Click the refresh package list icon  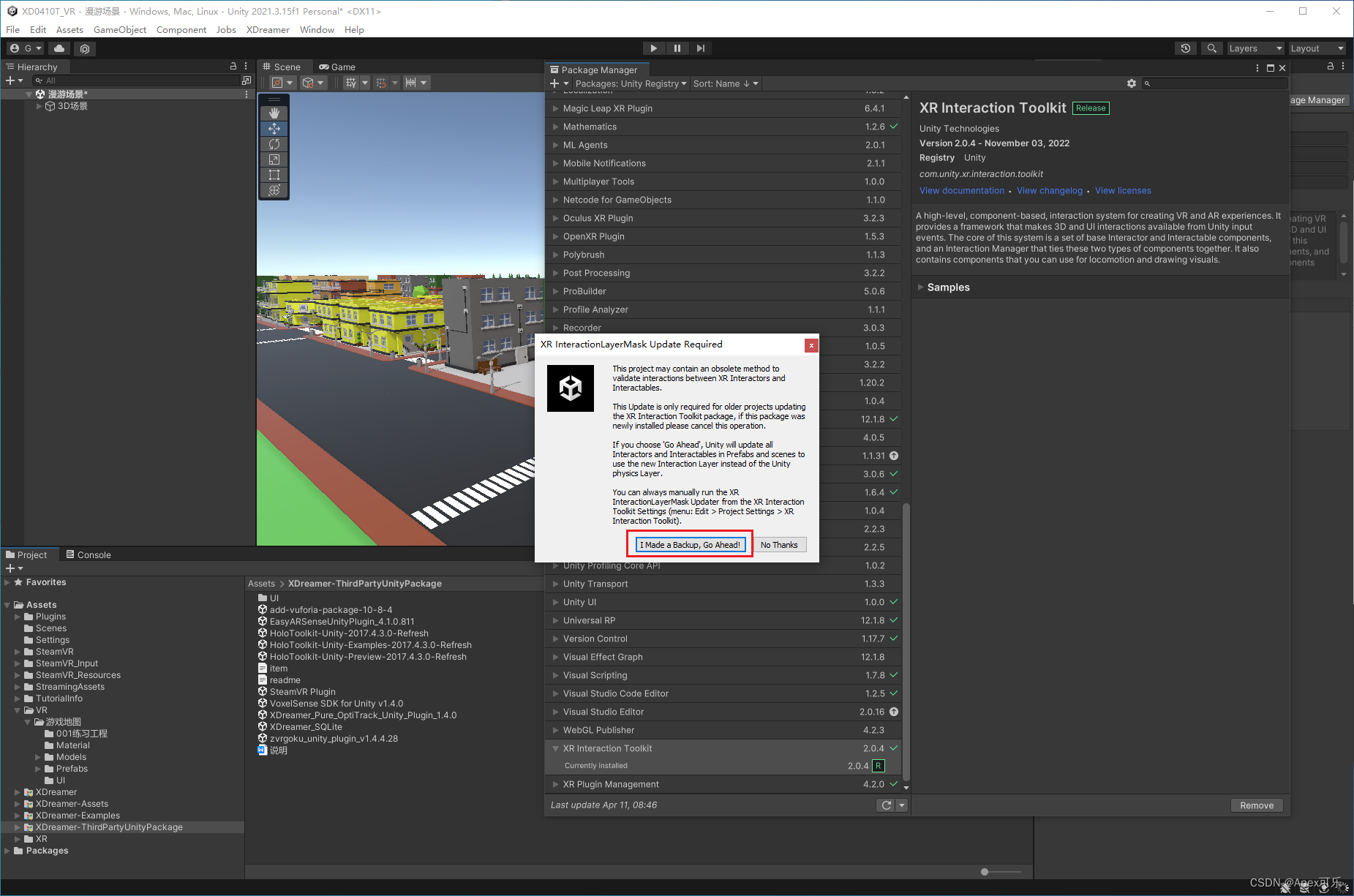click(887, 805)
